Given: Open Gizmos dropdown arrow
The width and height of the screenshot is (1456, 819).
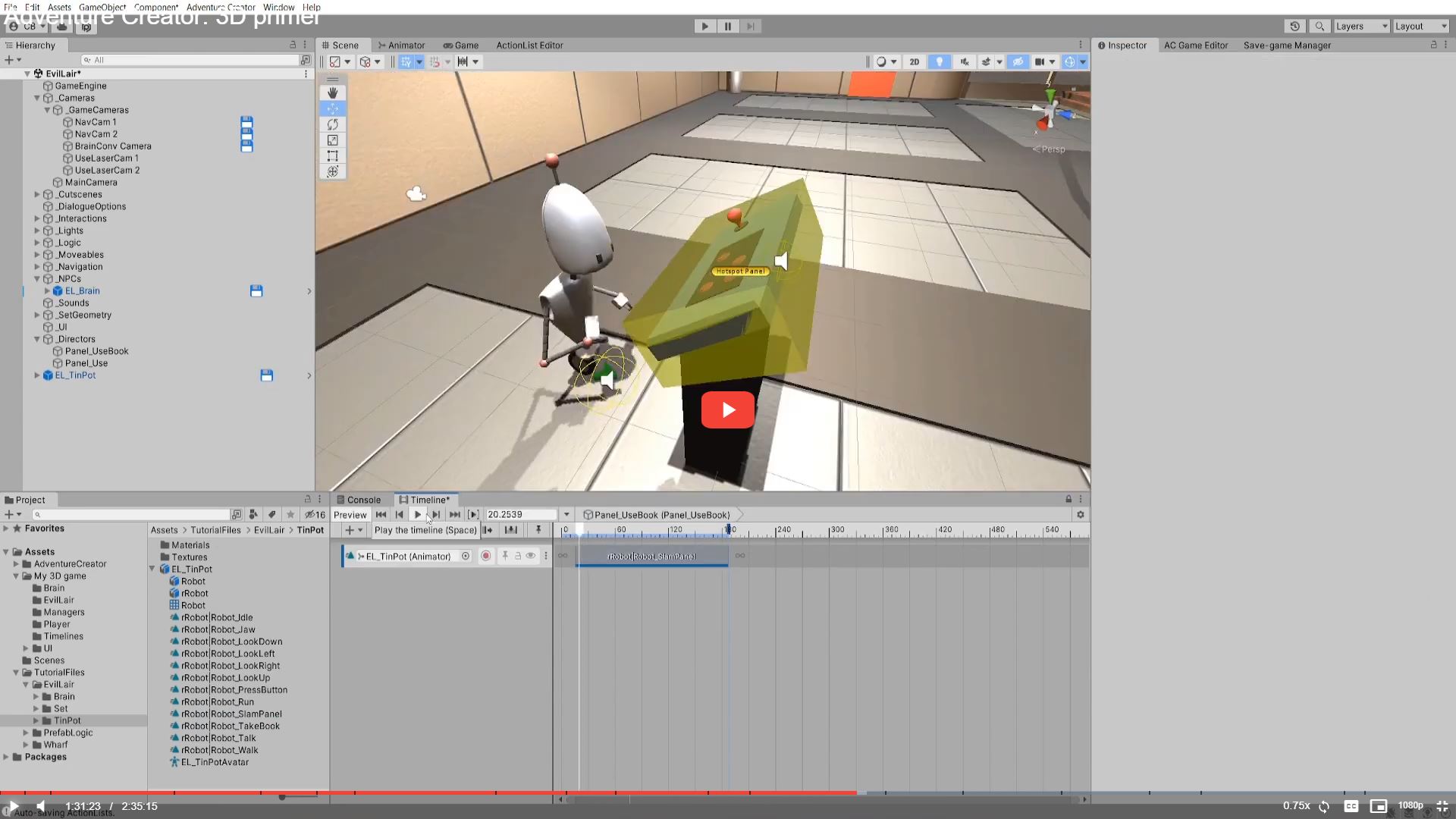Looking at the screenshot, I should pos(1083,62).
